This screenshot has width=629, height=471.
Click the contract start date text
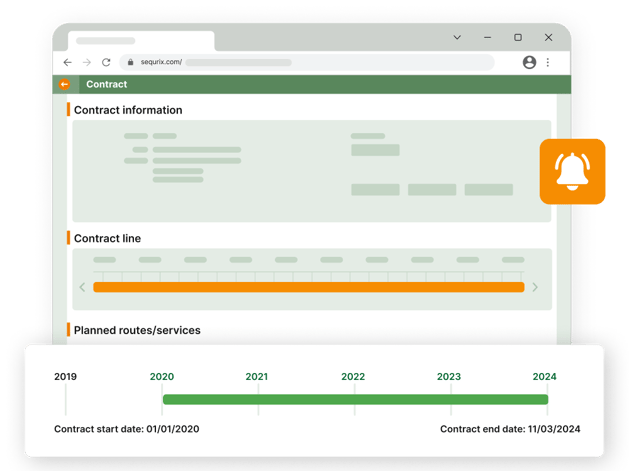pyautogui.click(x=126, y=429)
